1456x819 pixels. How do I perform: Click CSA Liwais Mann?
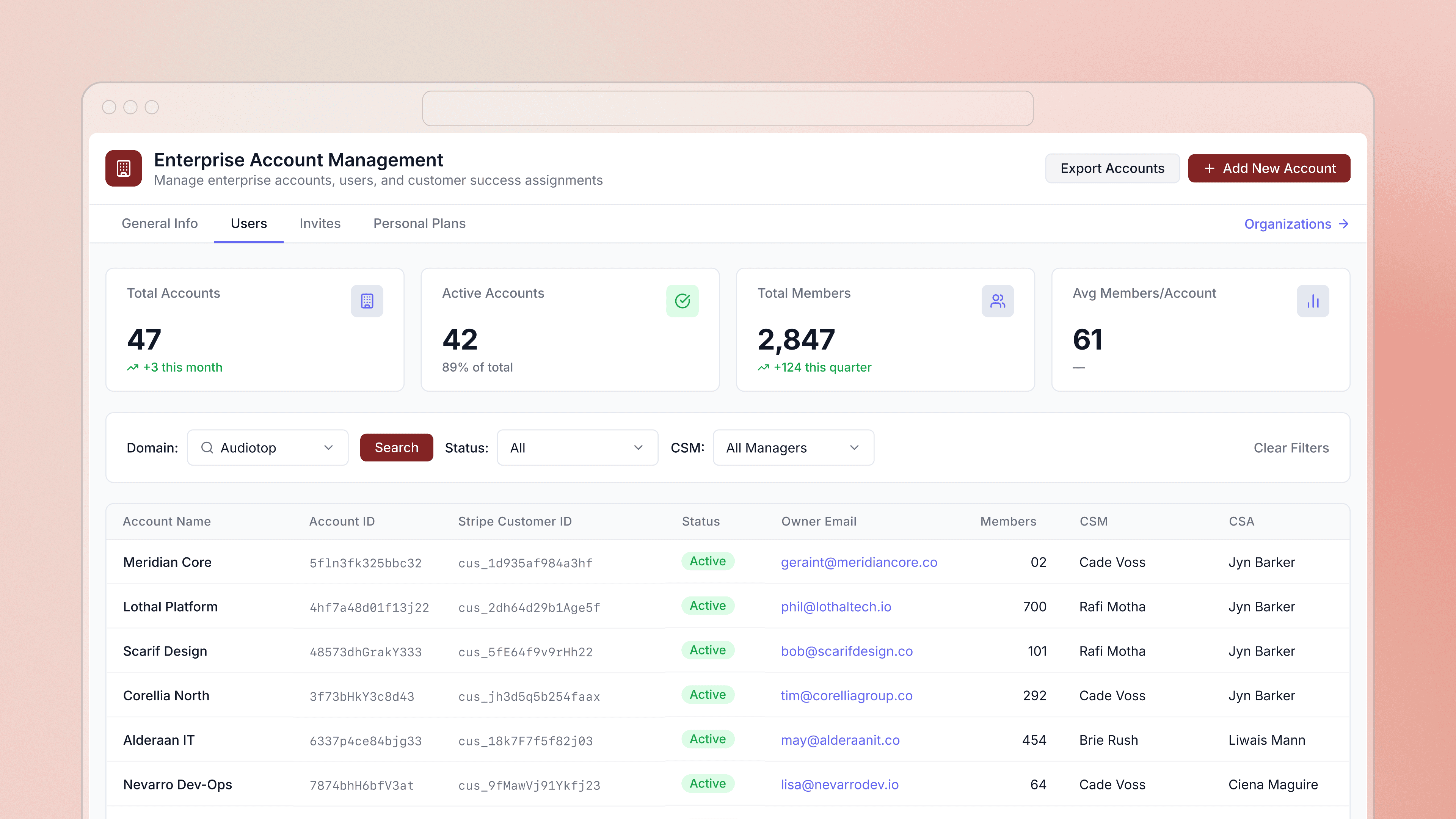[1267, 740]
